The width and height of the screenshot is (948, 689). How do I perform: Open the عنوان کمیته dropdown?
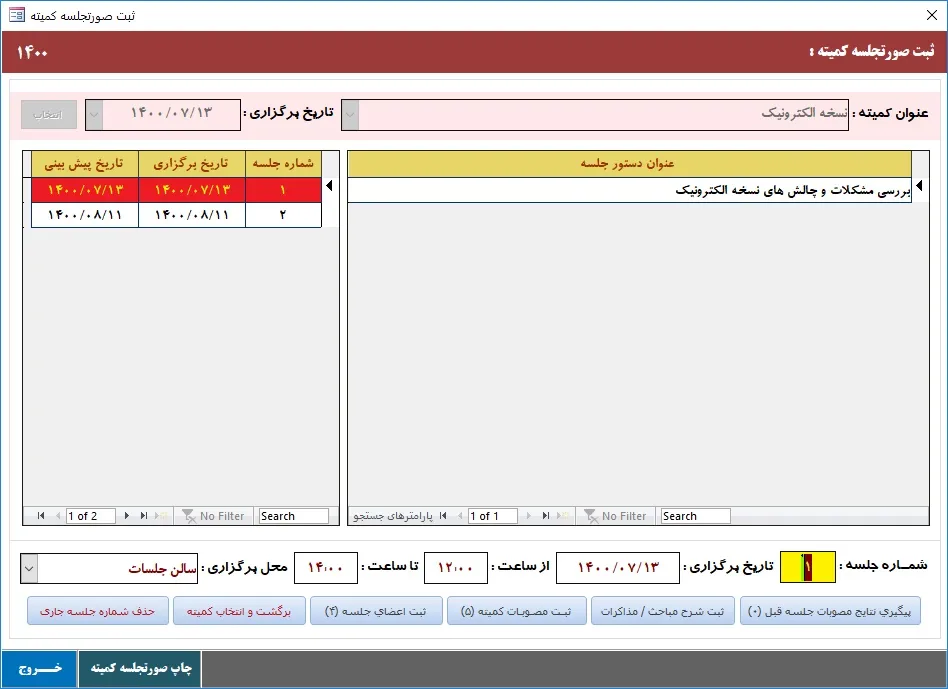pos(350,114)
